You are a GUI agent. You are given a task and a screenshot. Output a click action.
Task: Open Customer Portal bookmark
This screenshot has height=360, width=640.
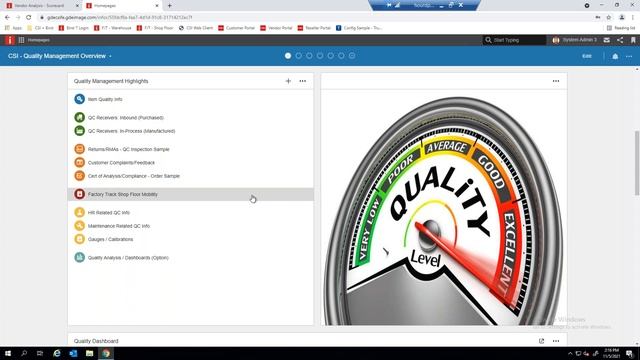coord(236,28)
